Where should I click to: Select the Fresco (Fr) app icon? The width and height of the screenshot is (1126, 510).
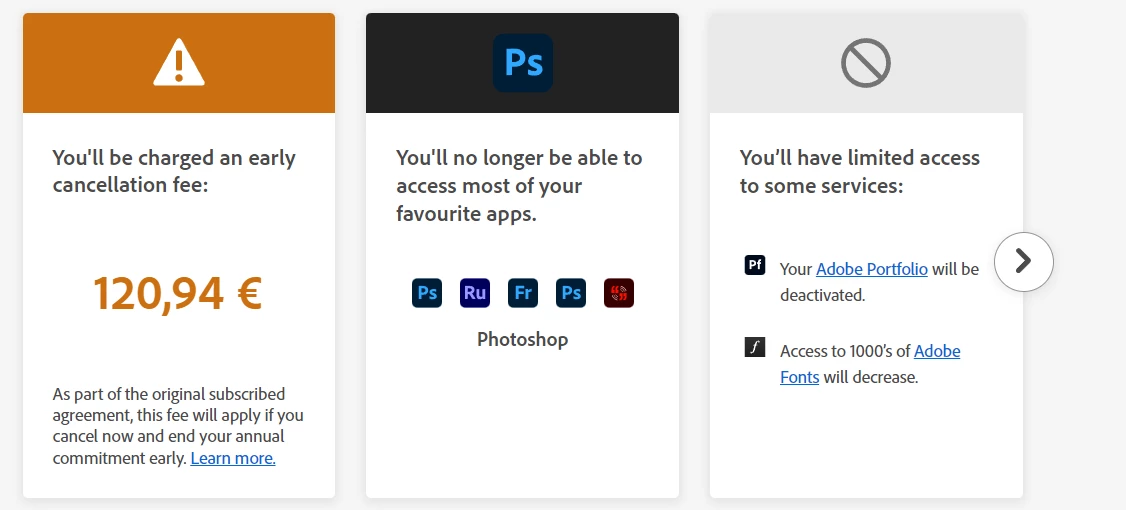coord(523,293)
